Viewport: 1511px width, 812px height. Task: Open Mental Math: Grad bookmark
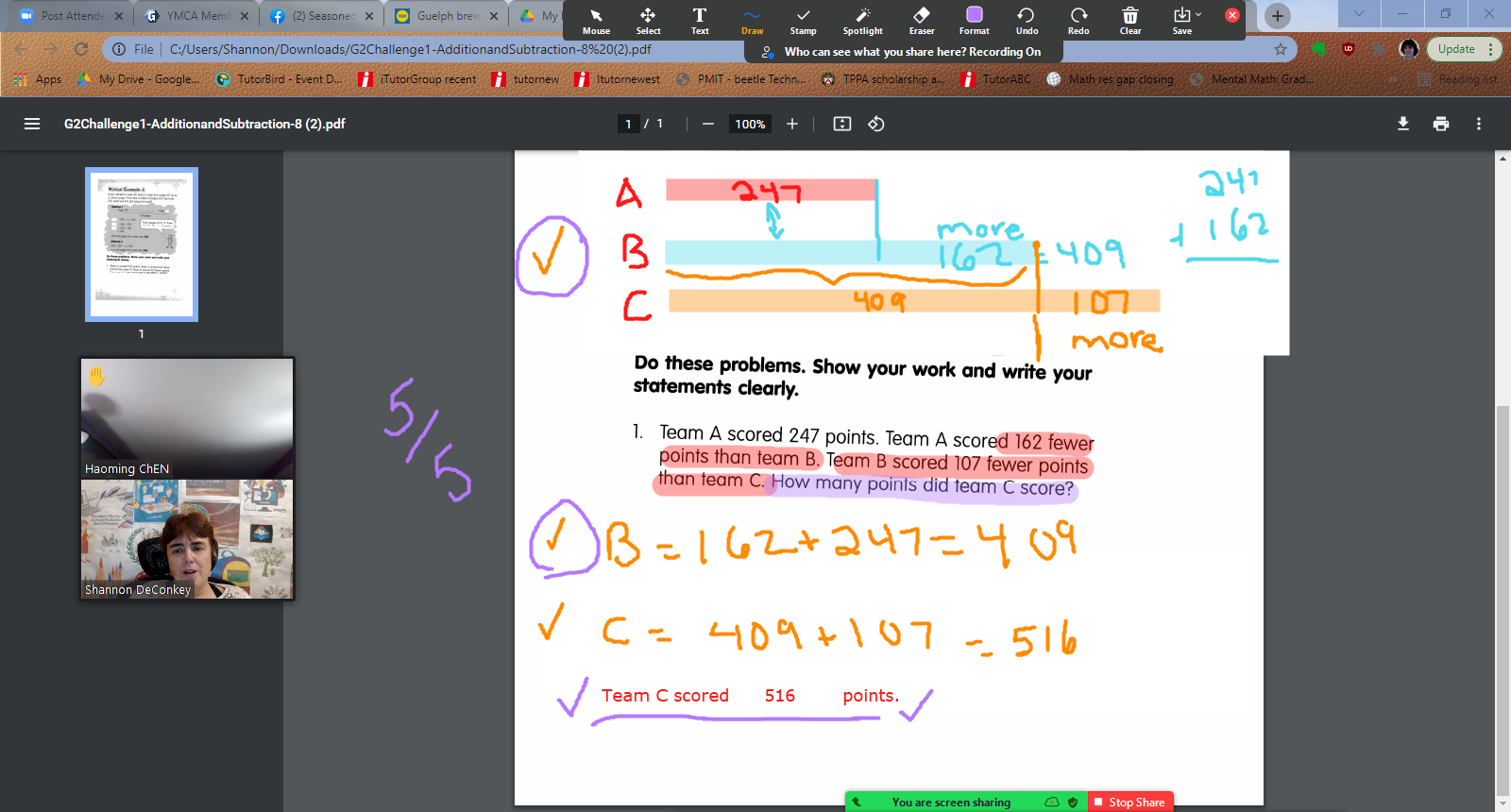1251,79
